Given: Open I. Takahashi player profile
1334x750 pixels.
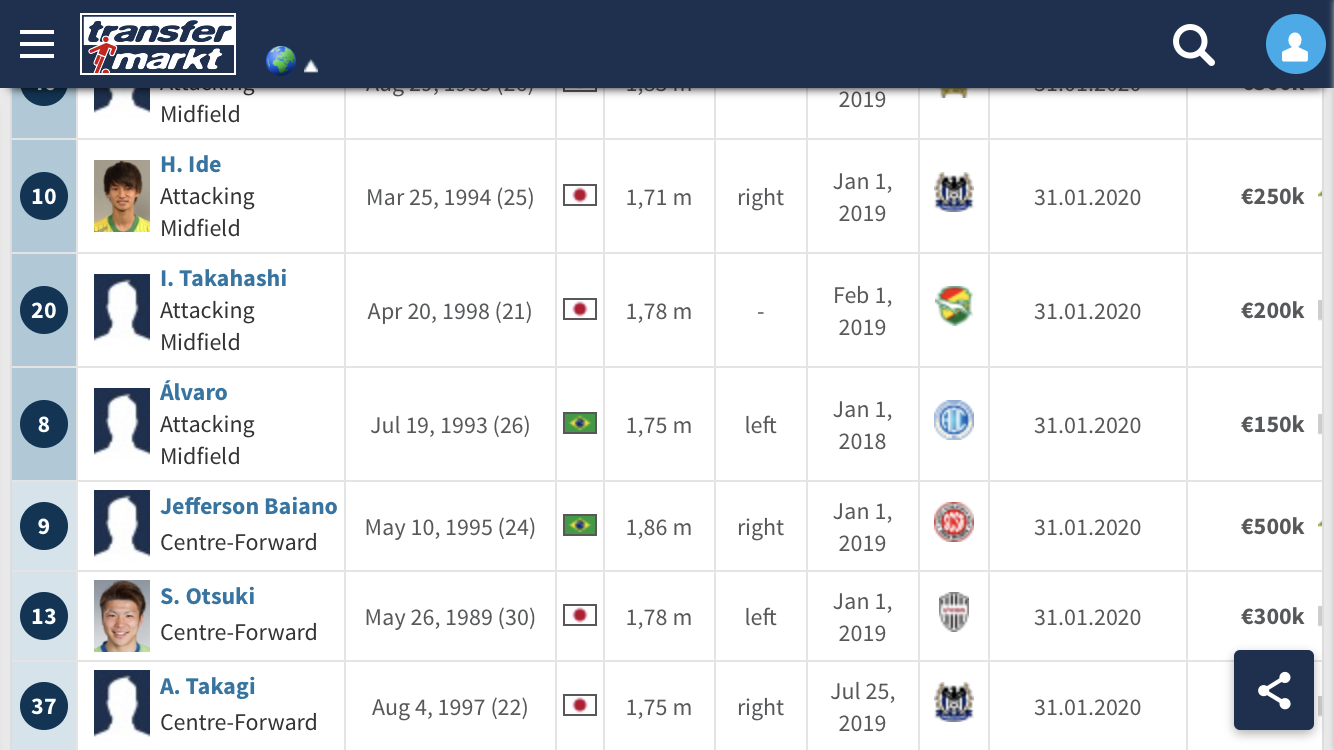Looking at the screenshot, I should [x=224, y=278].
